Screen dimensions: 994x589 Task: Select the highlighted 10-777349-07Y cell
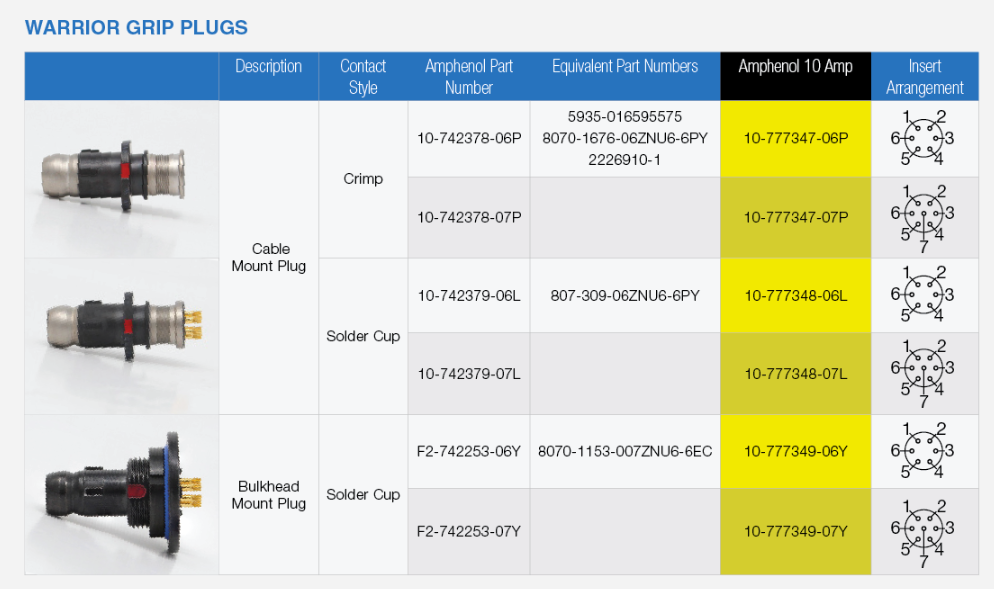coord(795,531)
